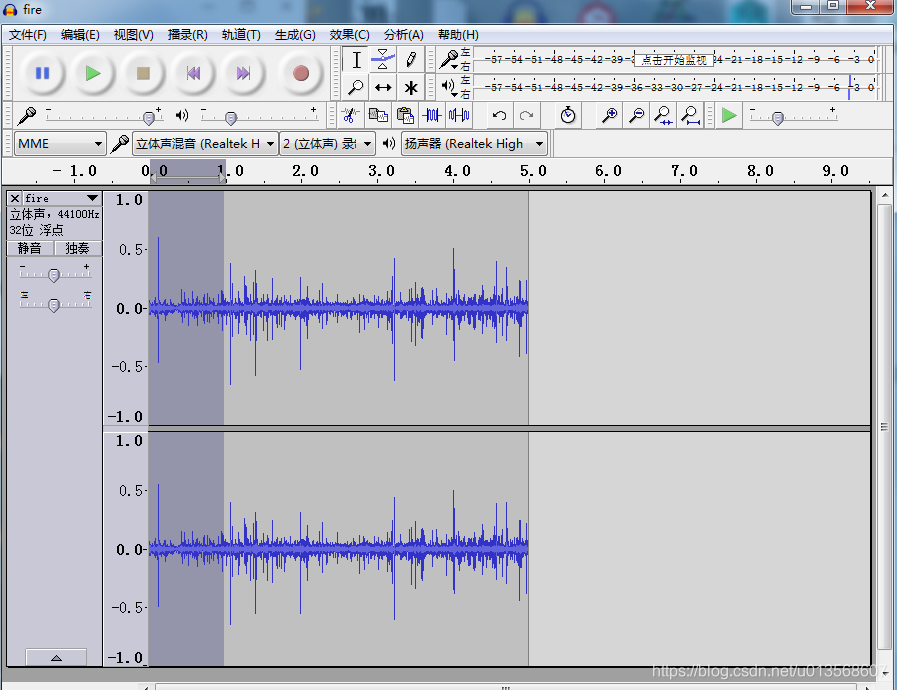
Task: Click the vertical scrollbar up arrow
Action: (884, 196)
